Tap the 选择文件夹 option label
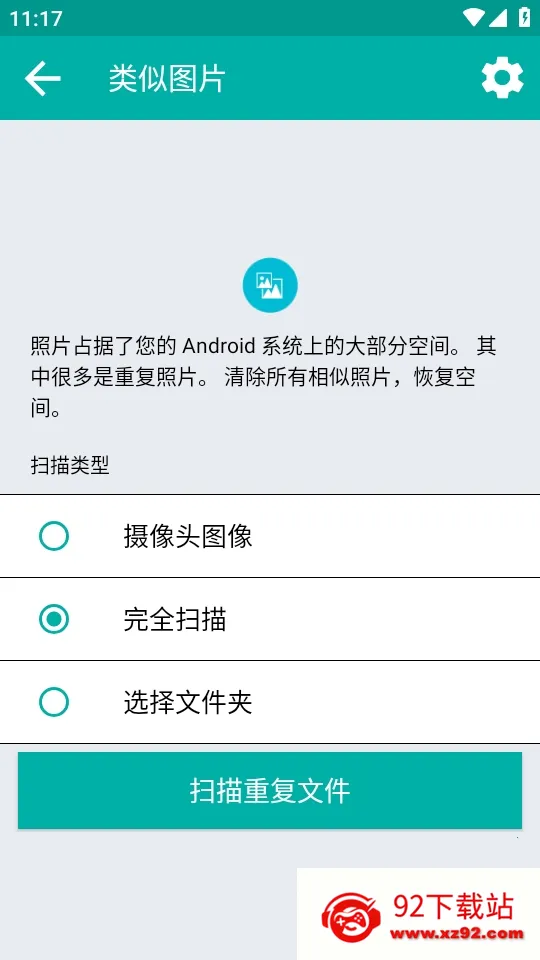The image size is (540, 960). [x=188, y=702]
